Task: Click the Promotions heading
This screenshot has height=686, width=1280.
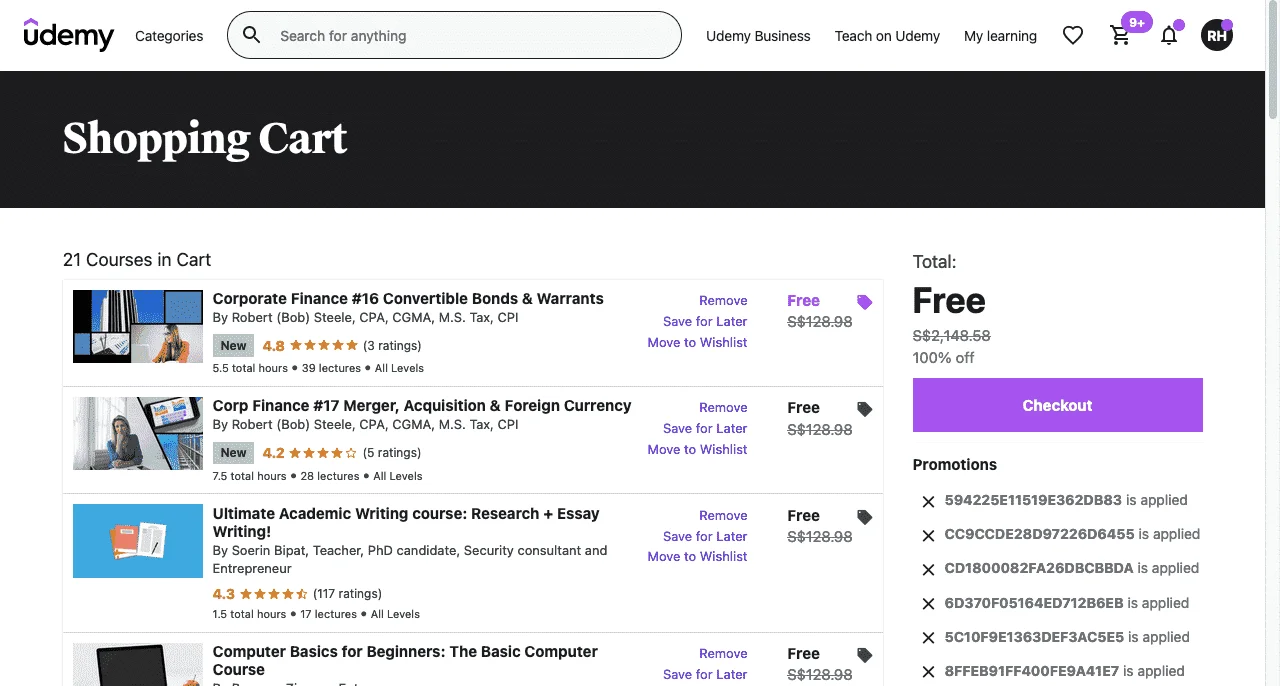Action: point(955,465)
